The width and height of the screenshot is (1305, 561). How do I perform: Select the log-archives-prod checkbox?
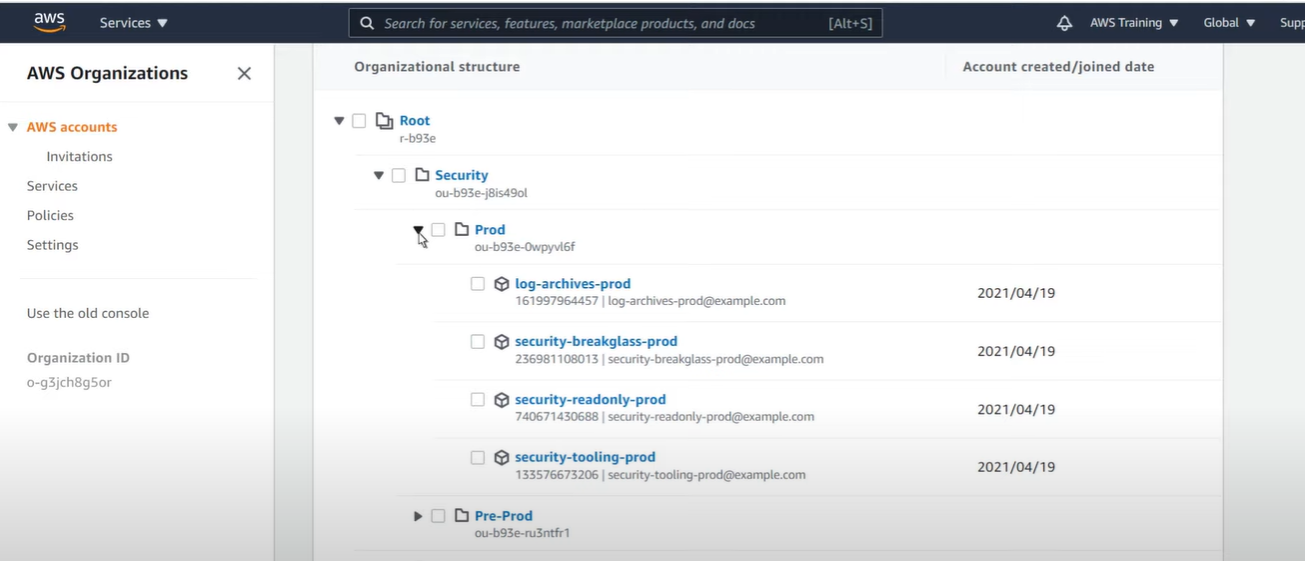[x=478, y=284]
